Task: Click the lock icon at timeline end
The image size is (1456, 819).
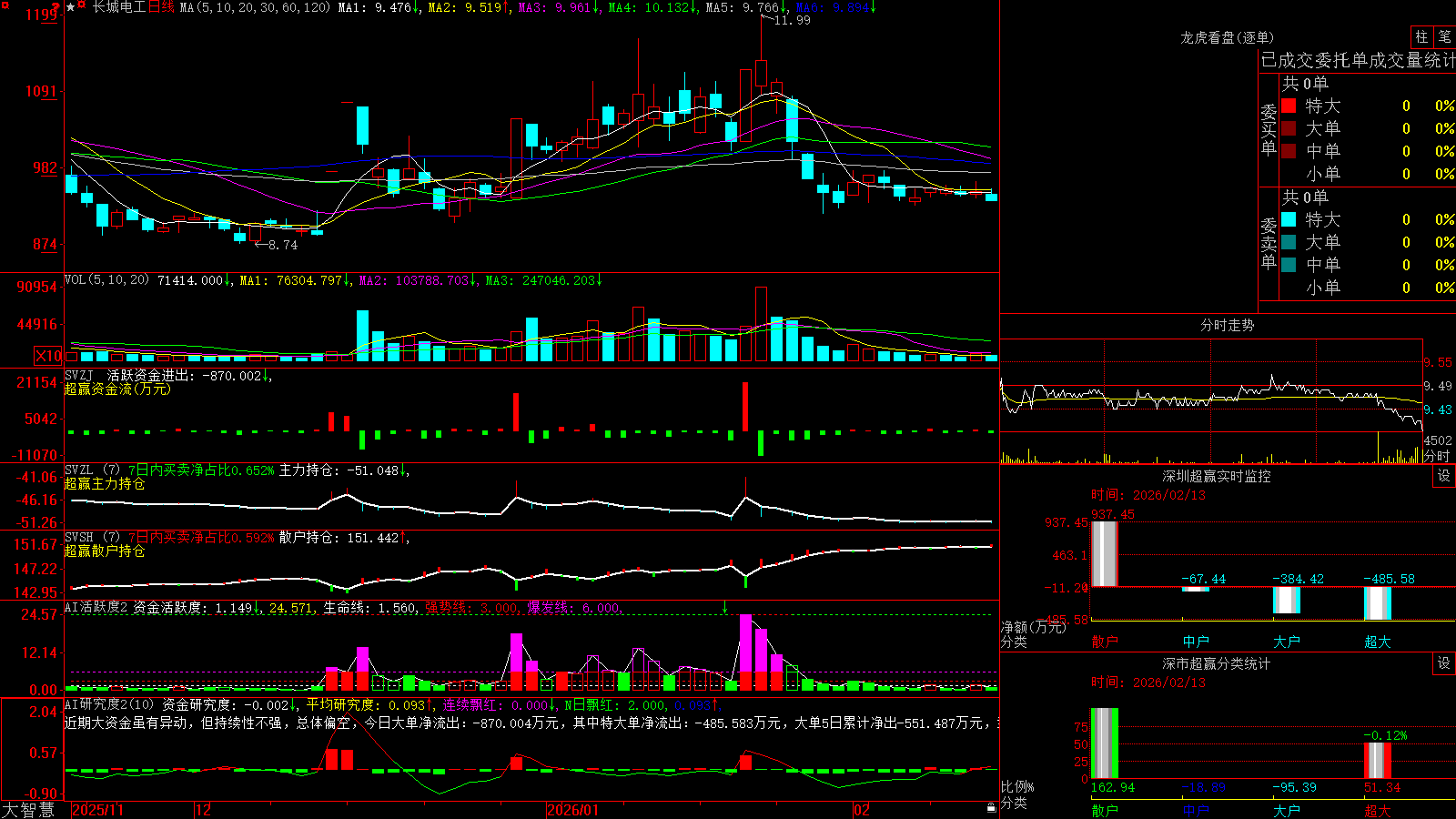Action: 992,808
